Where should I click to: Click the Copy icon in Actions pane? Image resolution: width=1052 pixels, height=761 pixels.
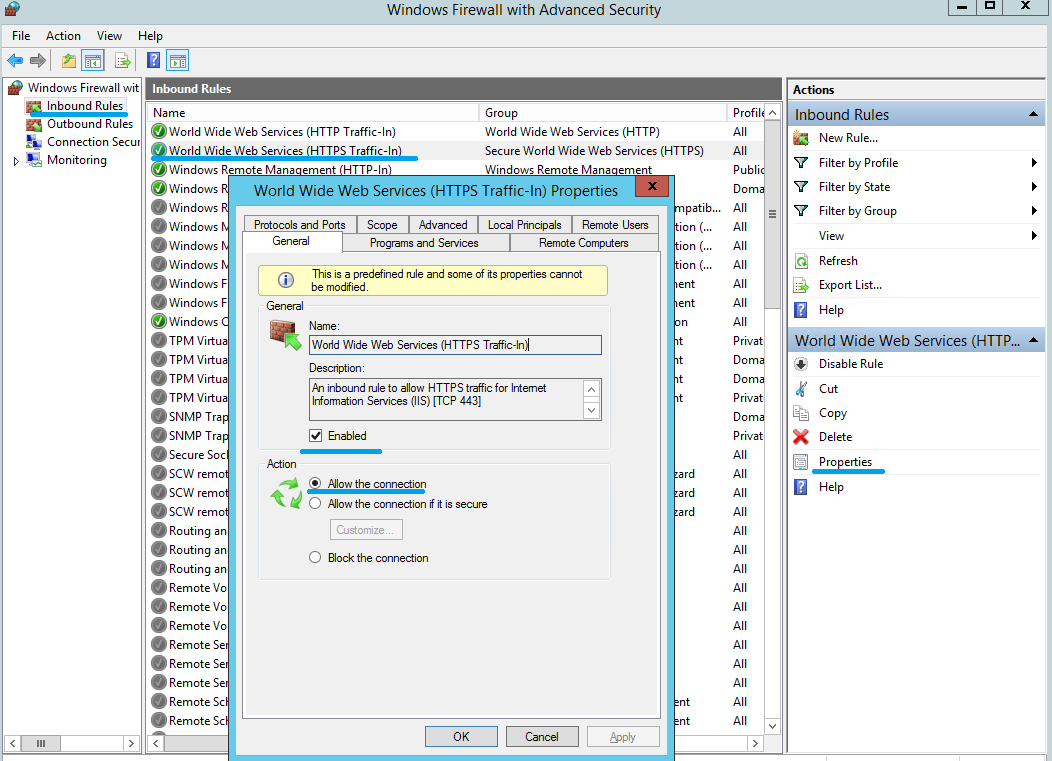tap(801, 413)
